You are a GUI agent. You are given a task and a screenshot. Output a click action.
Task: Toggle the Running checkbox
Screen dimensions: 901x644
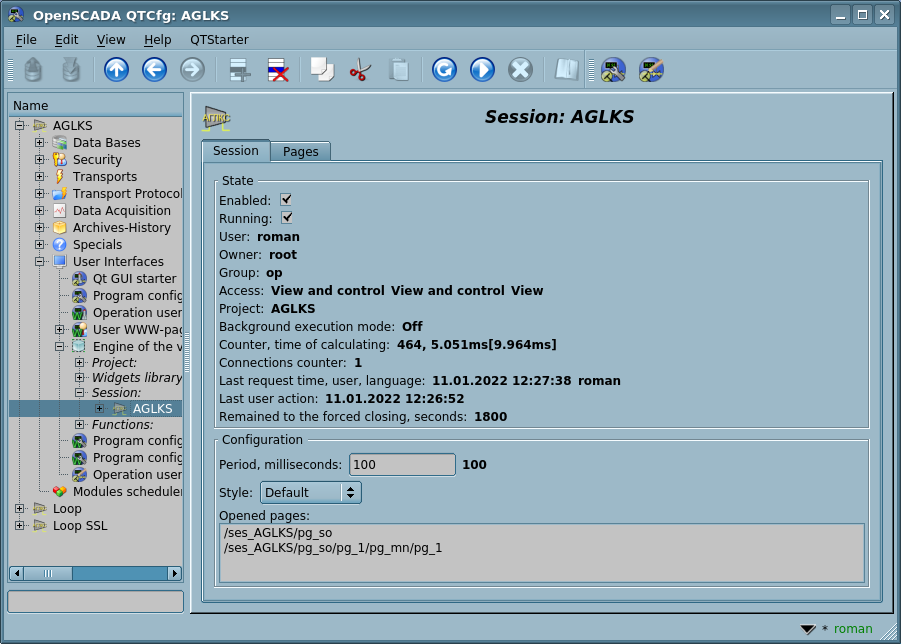tap(286, 218)
